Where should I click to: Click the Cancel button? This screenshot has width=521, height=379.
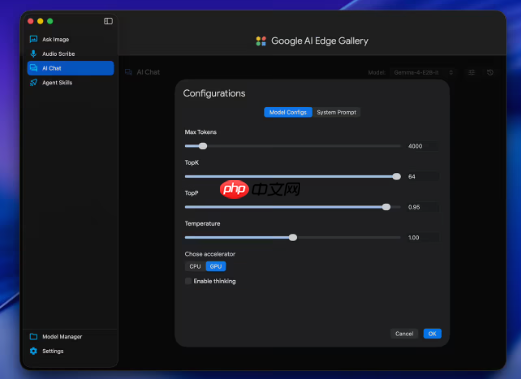(x=404, y=334)
